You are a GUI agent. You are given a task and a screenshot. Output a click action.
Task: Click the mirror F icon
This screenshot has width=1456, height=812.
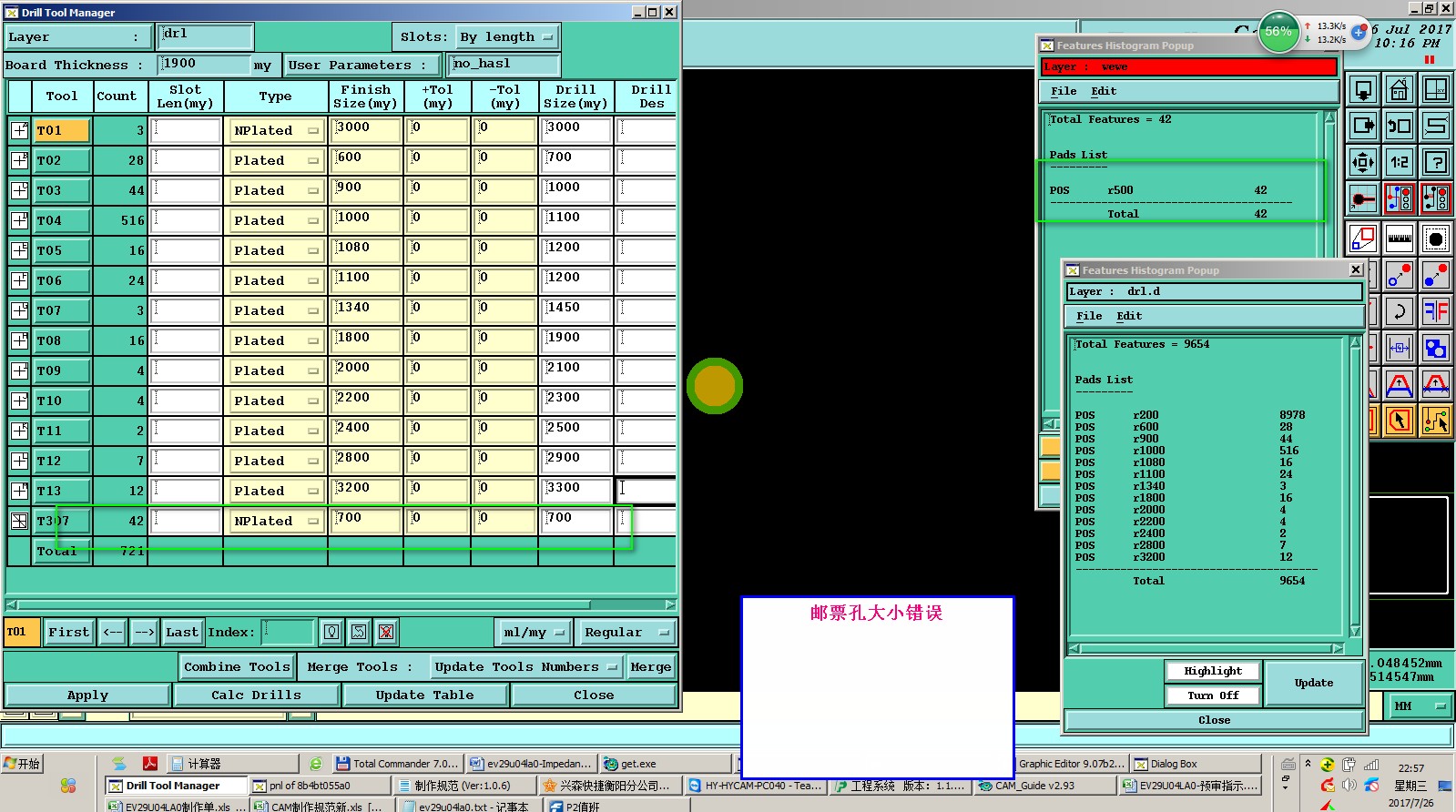point(1435,311)
